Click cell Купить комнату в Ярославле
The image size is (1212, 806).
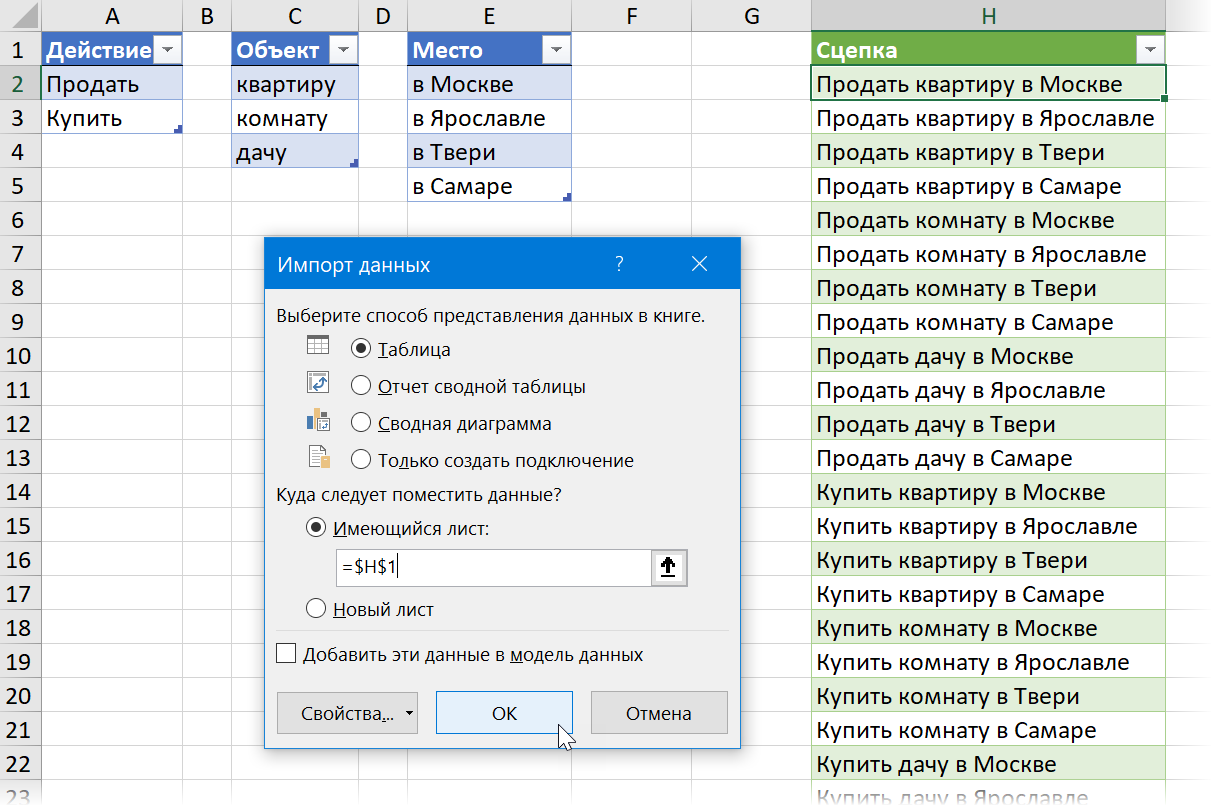(988, 662)
